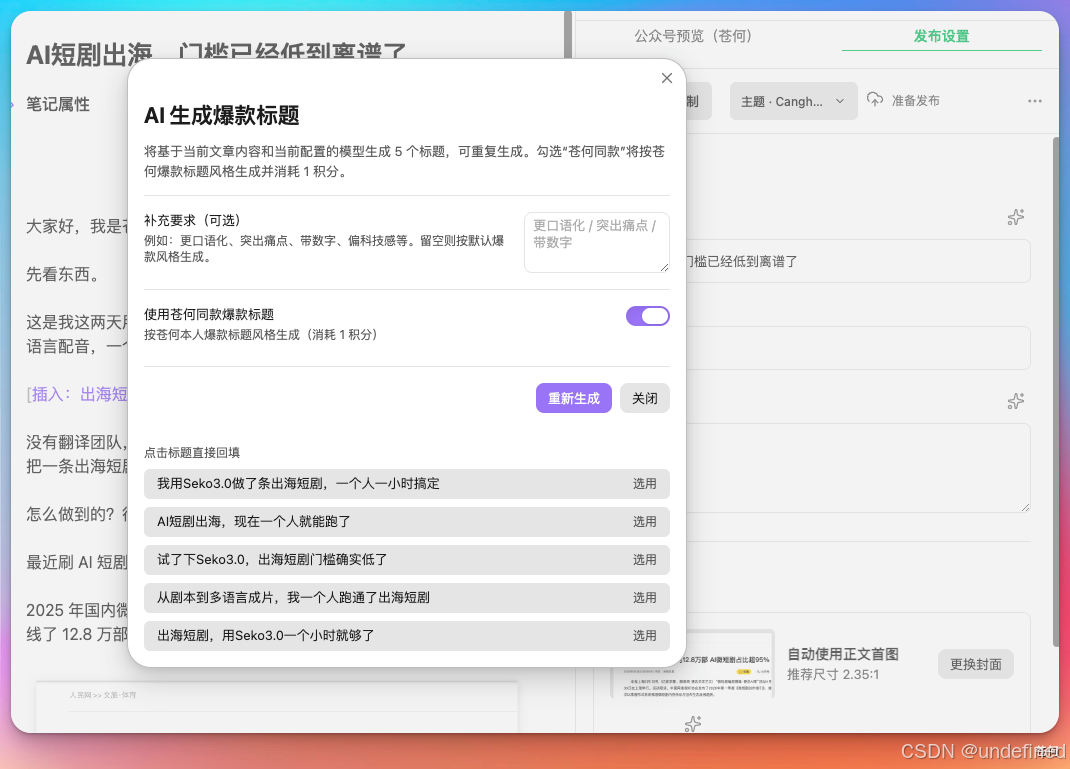This screenshot has height=769, width=1070.
Task: Click the empty input below the title field
Action: (857, 348)
